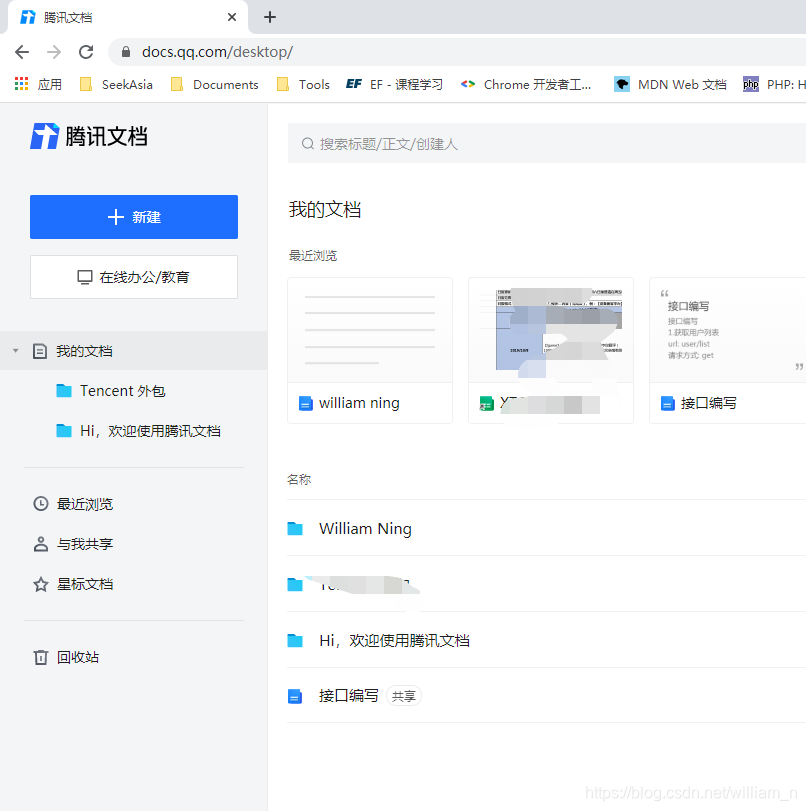Open Hi，欢迎使用腾讯文档 folder in list

coord(546,640)
